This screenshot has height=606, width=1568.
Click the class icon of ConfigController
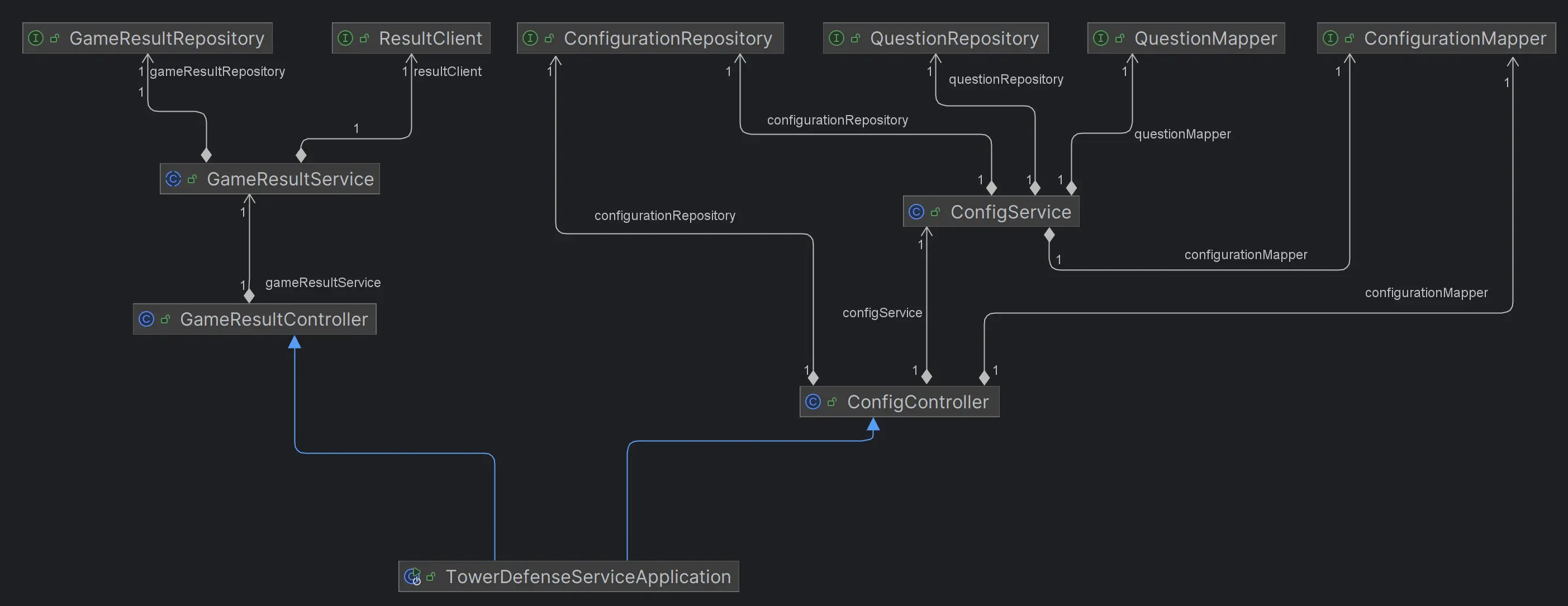[812, 402]
